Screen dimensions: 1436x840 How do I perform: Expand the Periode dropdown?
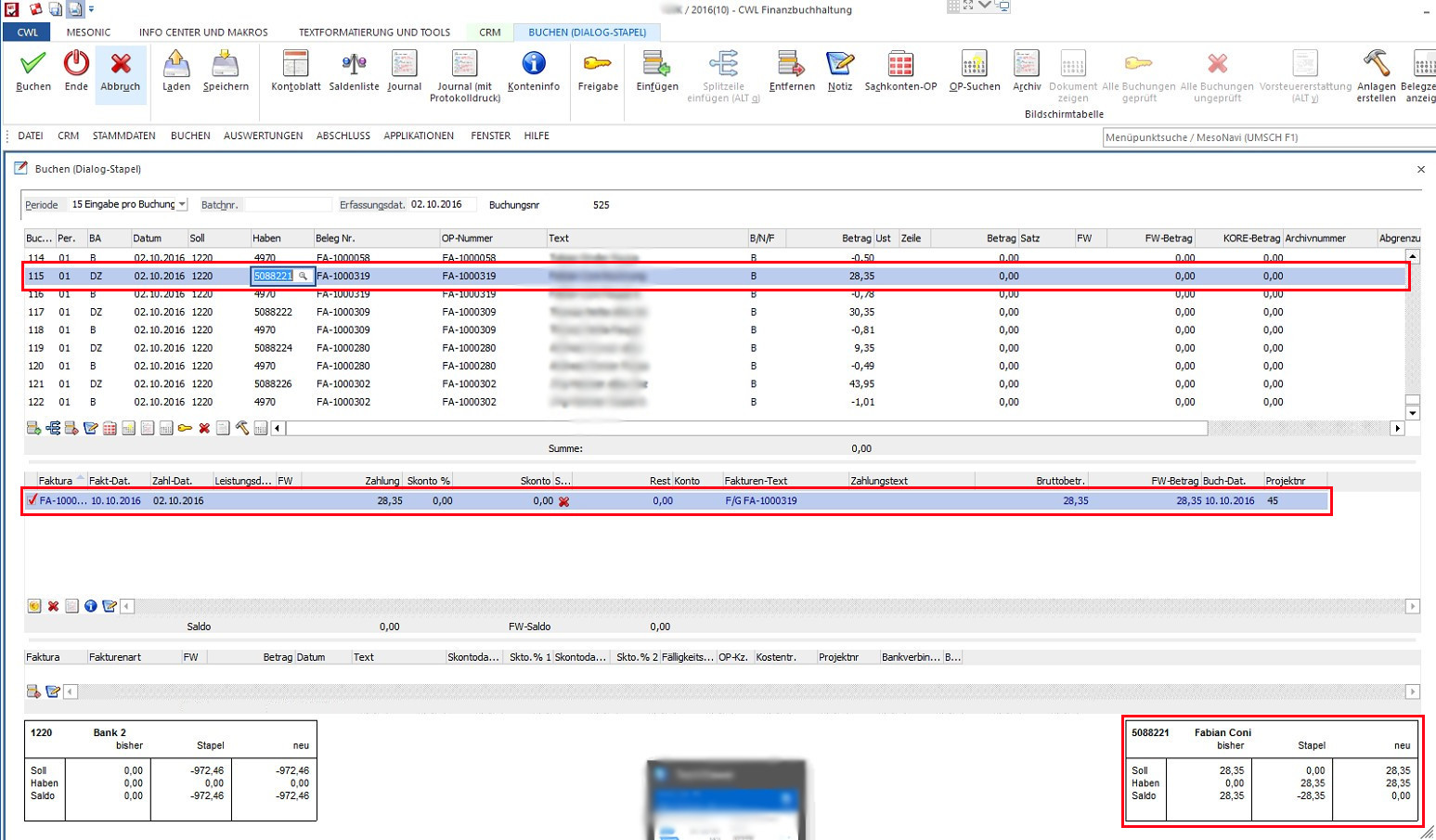(x=182, y=205)
